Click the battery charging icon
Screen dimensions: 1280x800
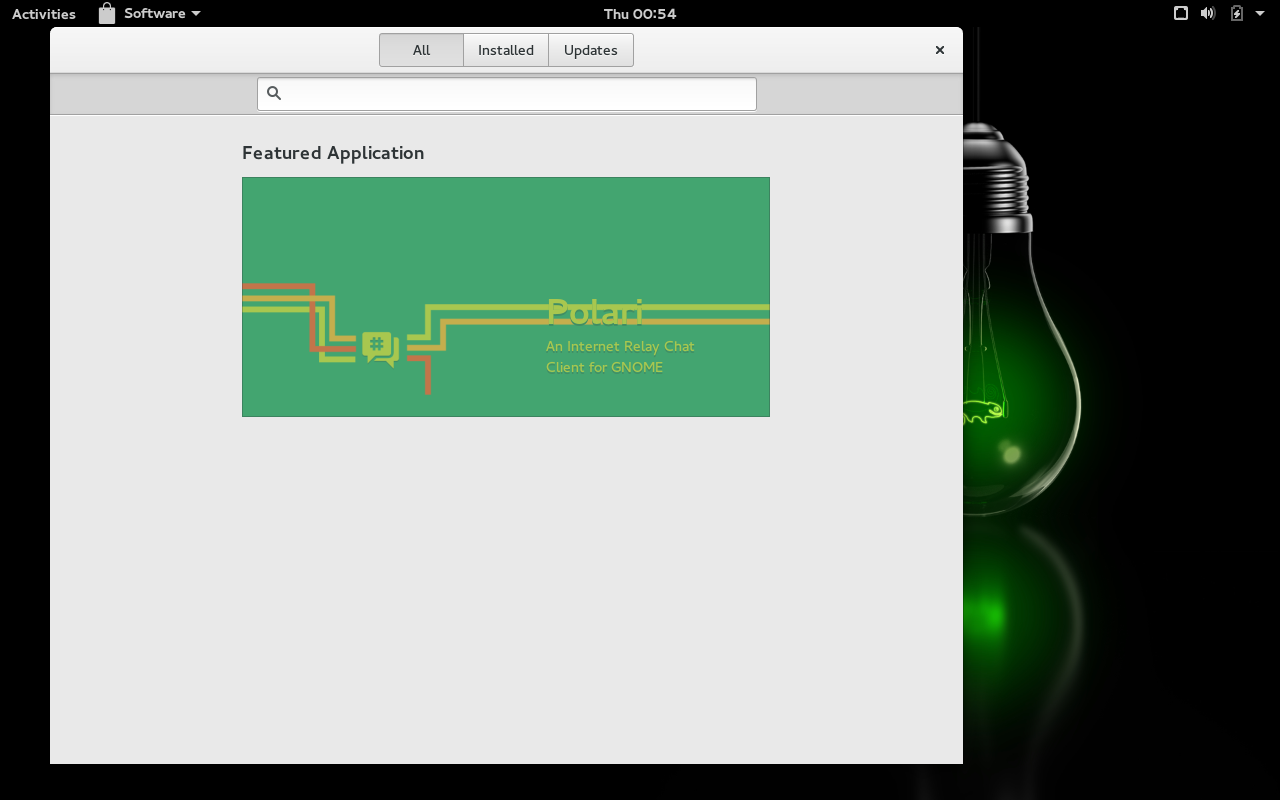click(1237, 14)
